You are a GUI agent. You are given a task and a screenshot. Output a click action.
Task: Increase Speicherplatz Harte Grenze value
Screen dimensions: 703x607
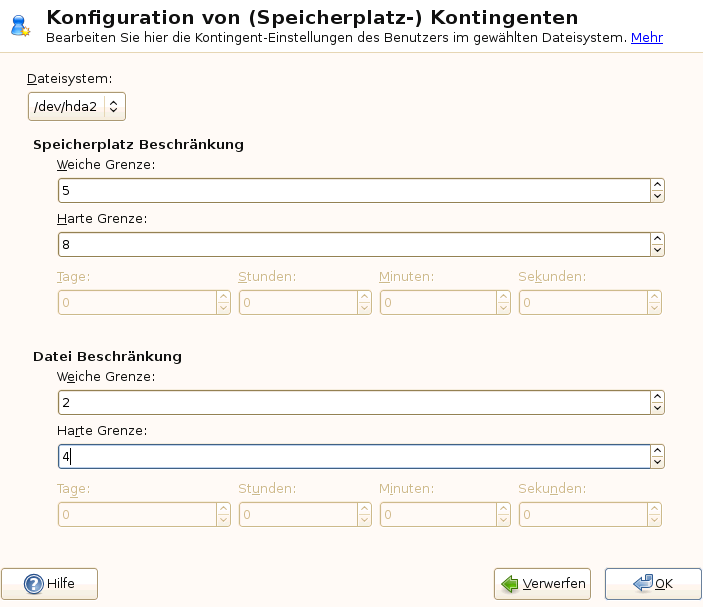657,238
